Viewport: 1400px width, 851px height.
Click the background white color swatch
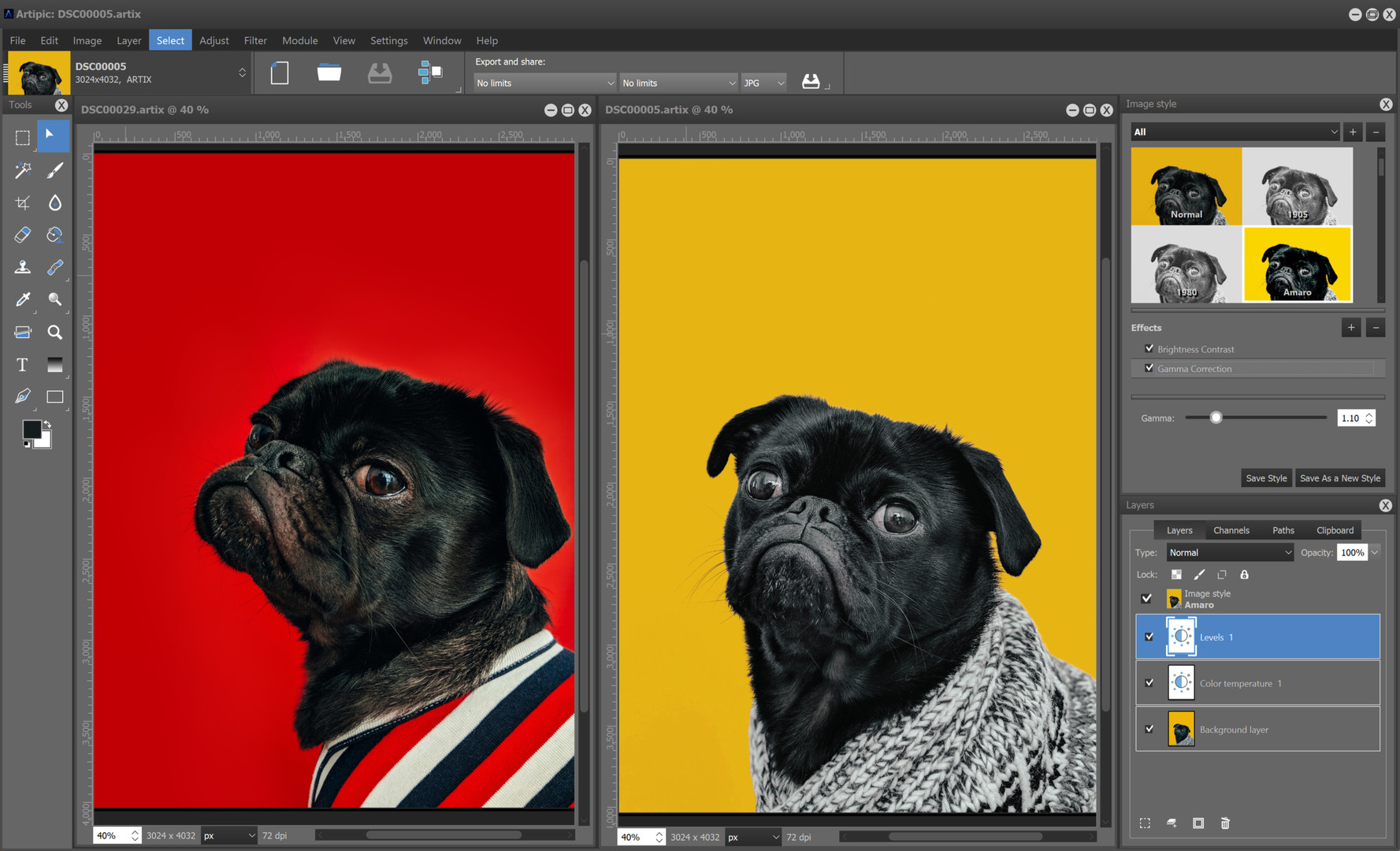coord(43,442)
